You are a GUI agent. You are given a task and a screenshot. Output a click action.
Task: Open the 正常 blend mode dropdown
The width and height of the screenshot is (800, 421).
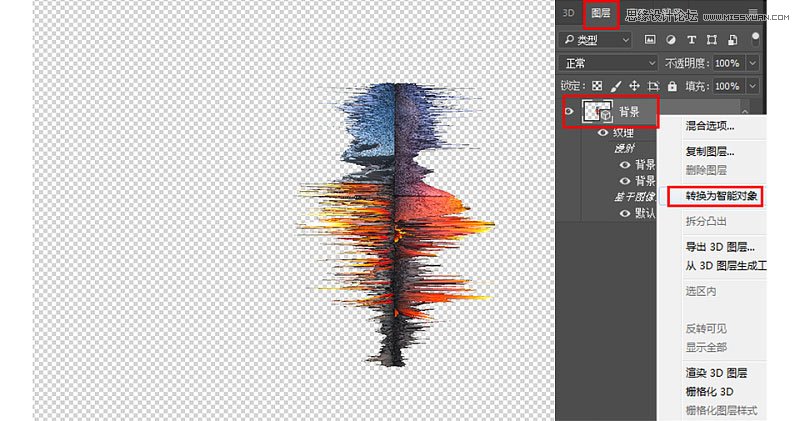coord(608,63)
